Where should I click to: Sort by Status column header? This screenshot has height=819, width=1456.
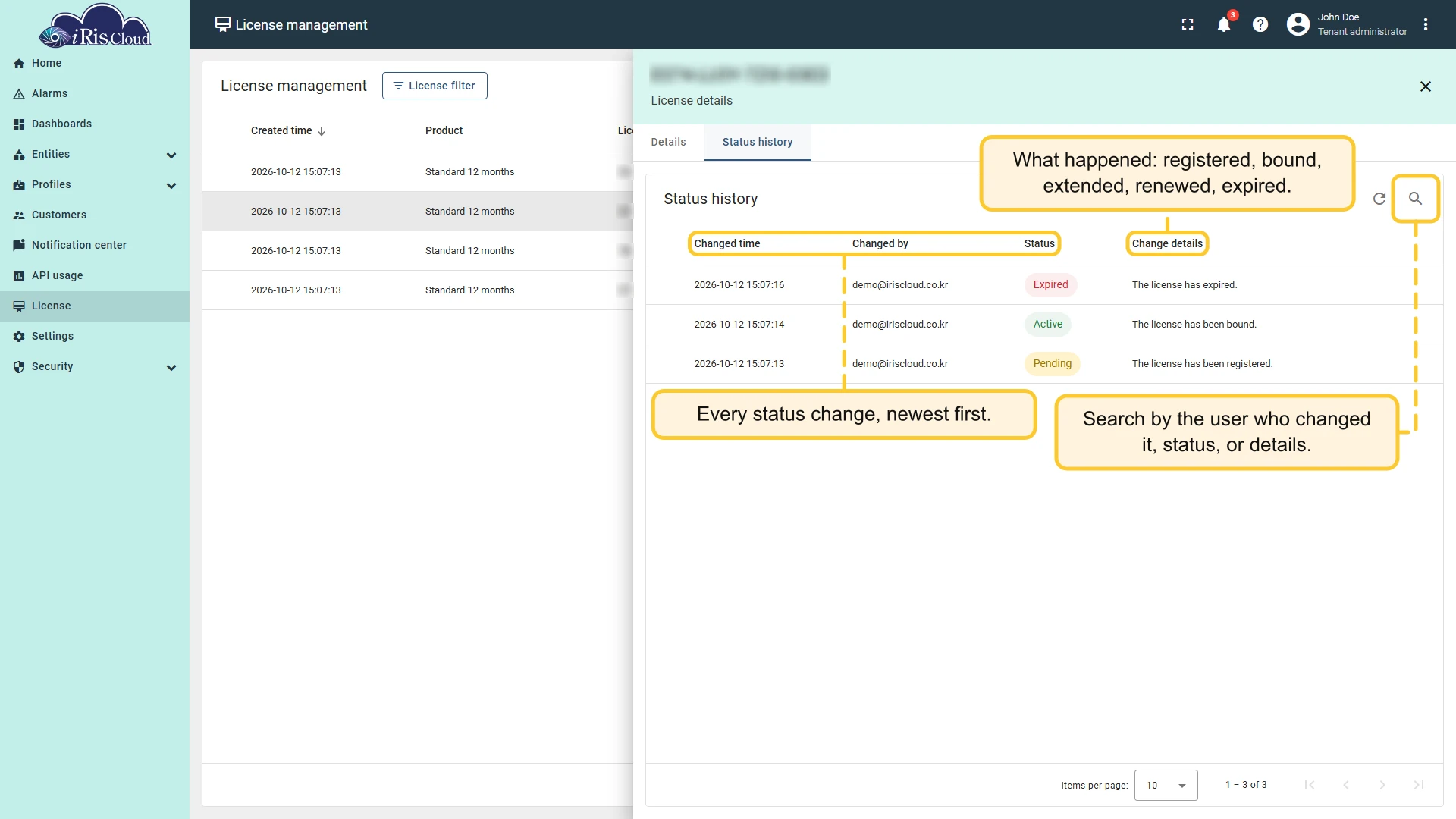[1039, 243]
